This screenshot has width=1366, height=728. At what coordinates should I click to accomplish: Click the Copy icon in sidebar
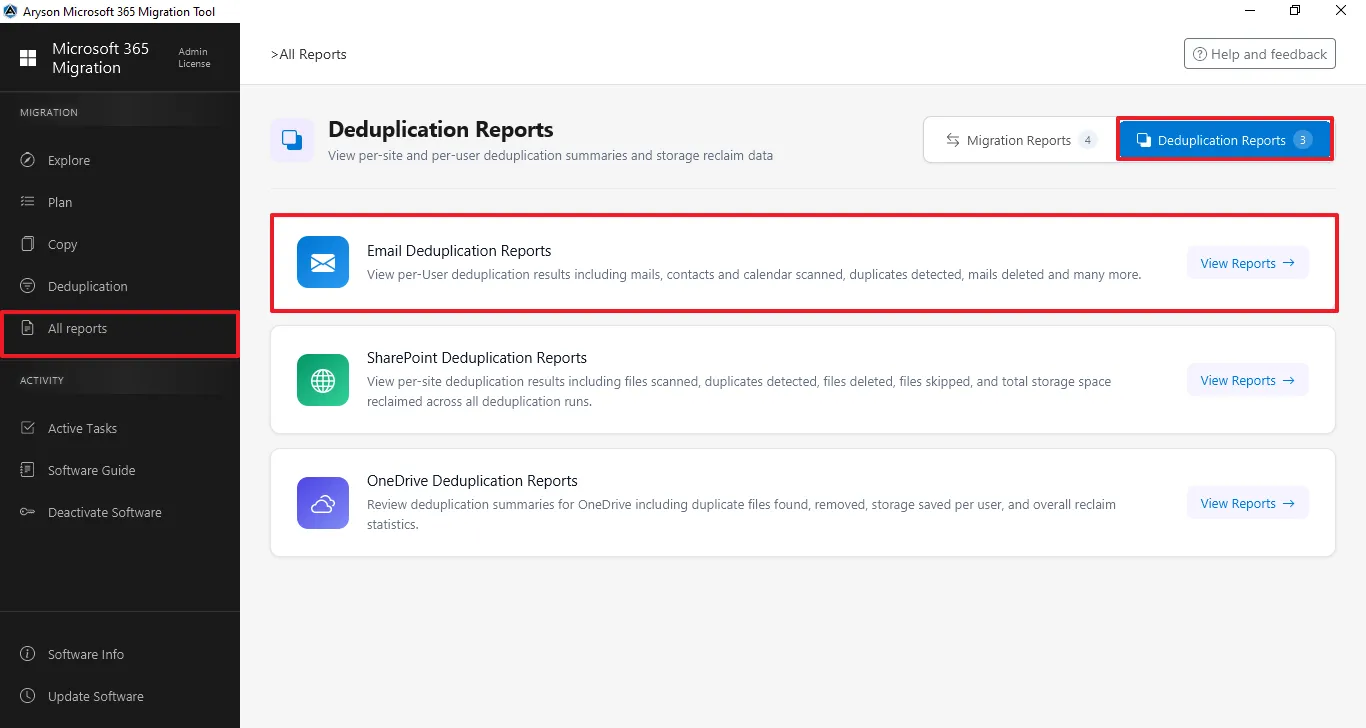28,244
